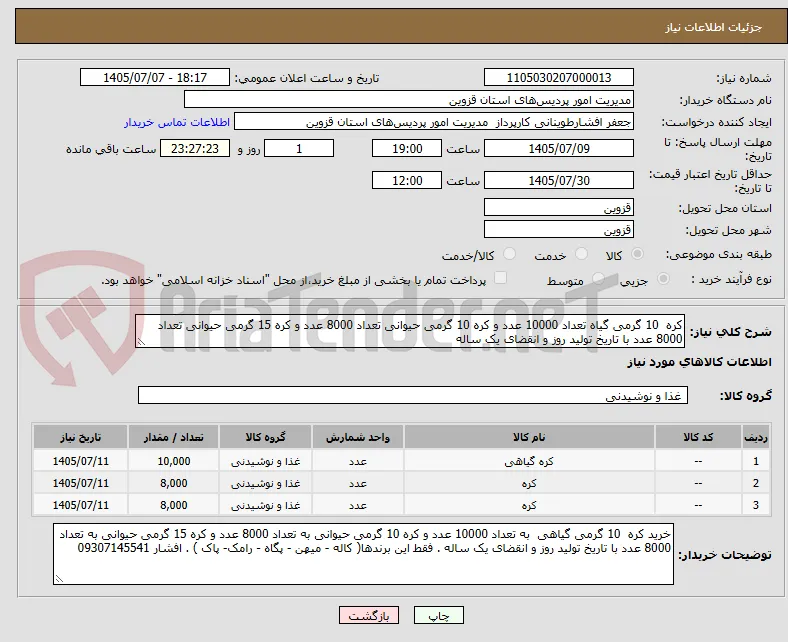Click the شماره نیاز field 1105030207000013
This screenshot has width=788, height=642.
(558, 77)
